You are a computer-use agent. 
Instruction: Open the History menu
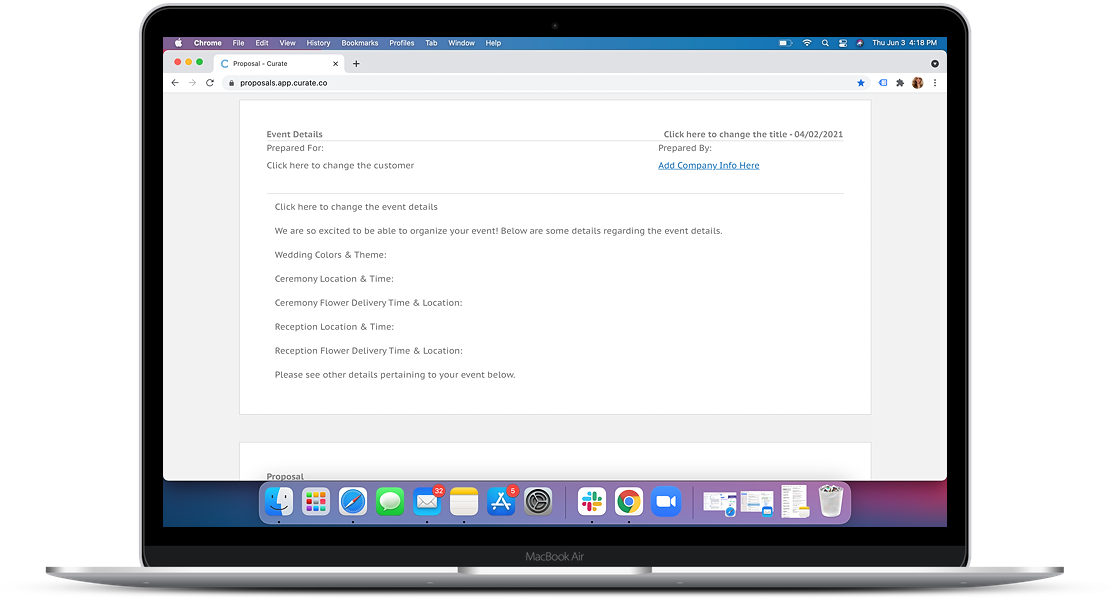pyautogui.click(x=318, y=43)
